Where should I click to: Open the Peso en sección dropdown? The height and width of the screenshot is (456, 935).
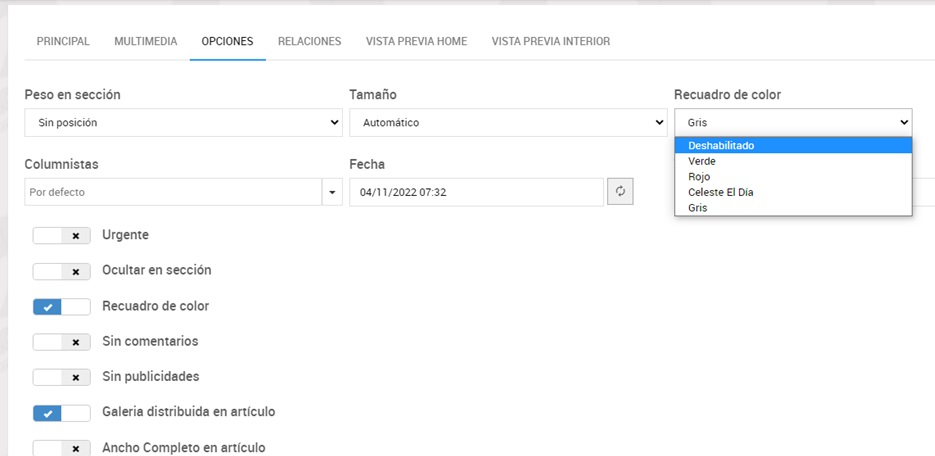coord(183,123)
